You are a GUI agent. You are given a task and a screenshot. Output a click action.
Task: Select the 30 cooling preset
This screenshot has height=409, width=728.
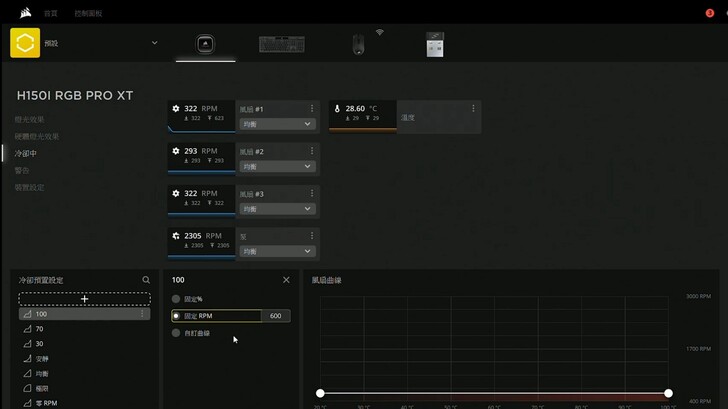pyautogui.click(x=84, y=344)
